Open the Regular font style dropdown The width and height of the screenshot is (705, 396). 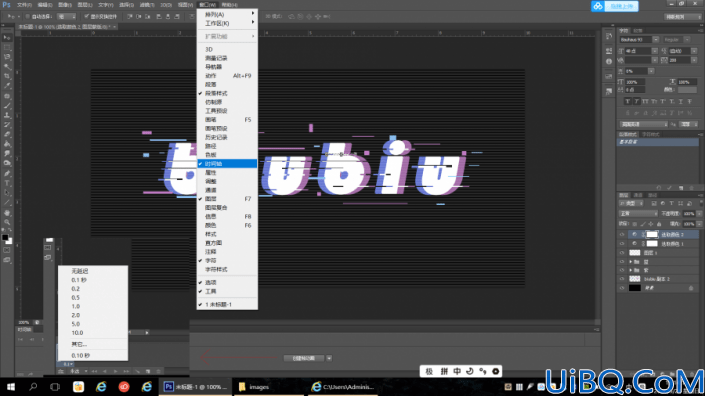pyautogui.click(x=687, y=40)
